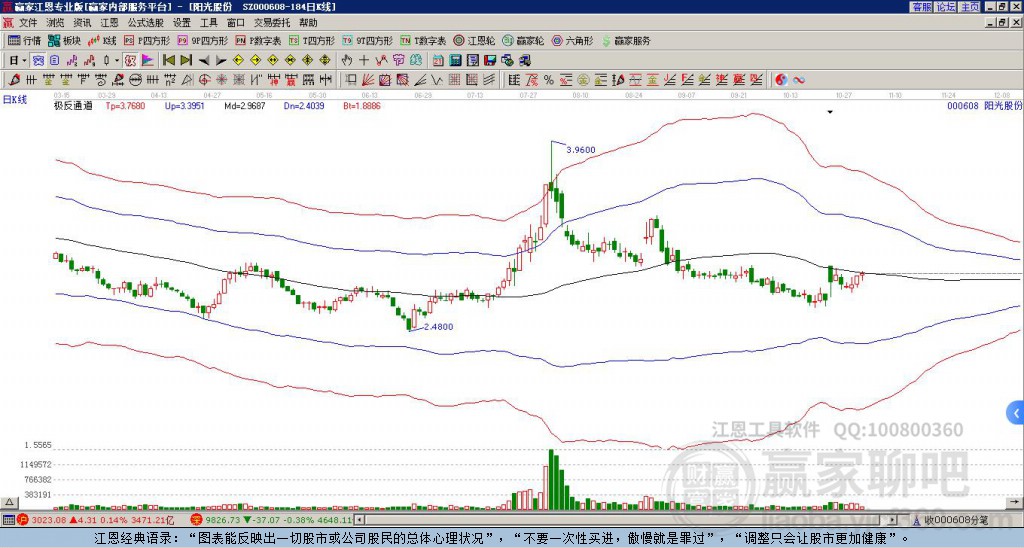This screenshot has width=1024, height=548.
Task: Click the yin-yang icon
Action: click(781, 80)
